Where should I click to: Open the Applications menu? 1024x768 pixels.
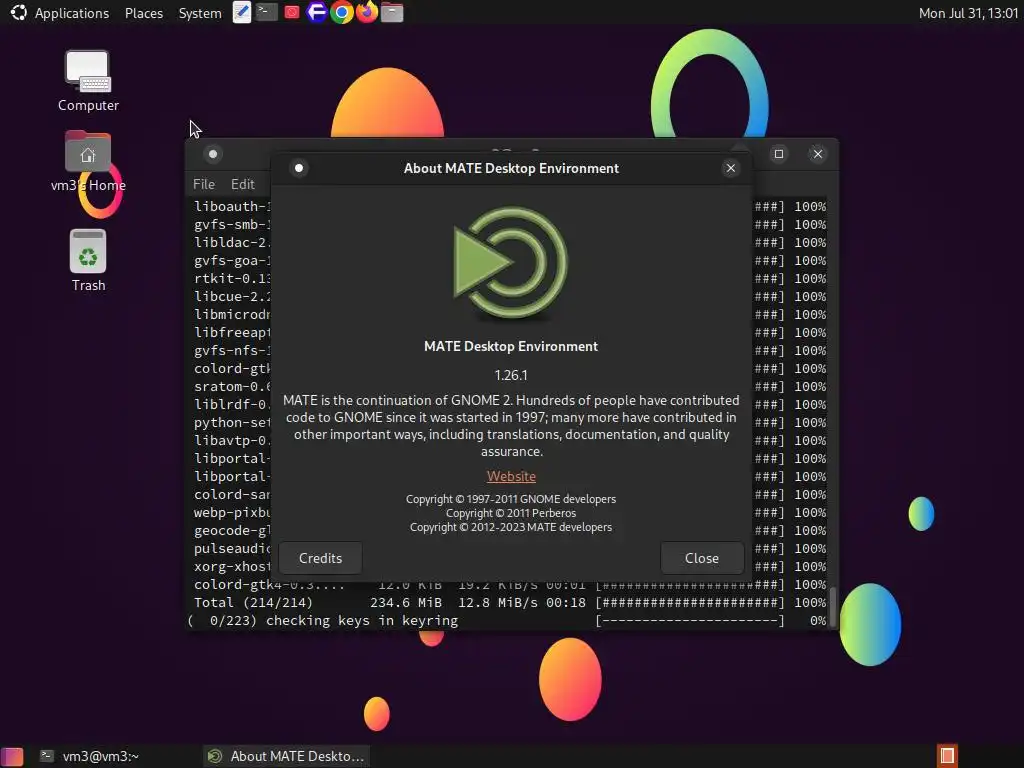coord(72,13)
